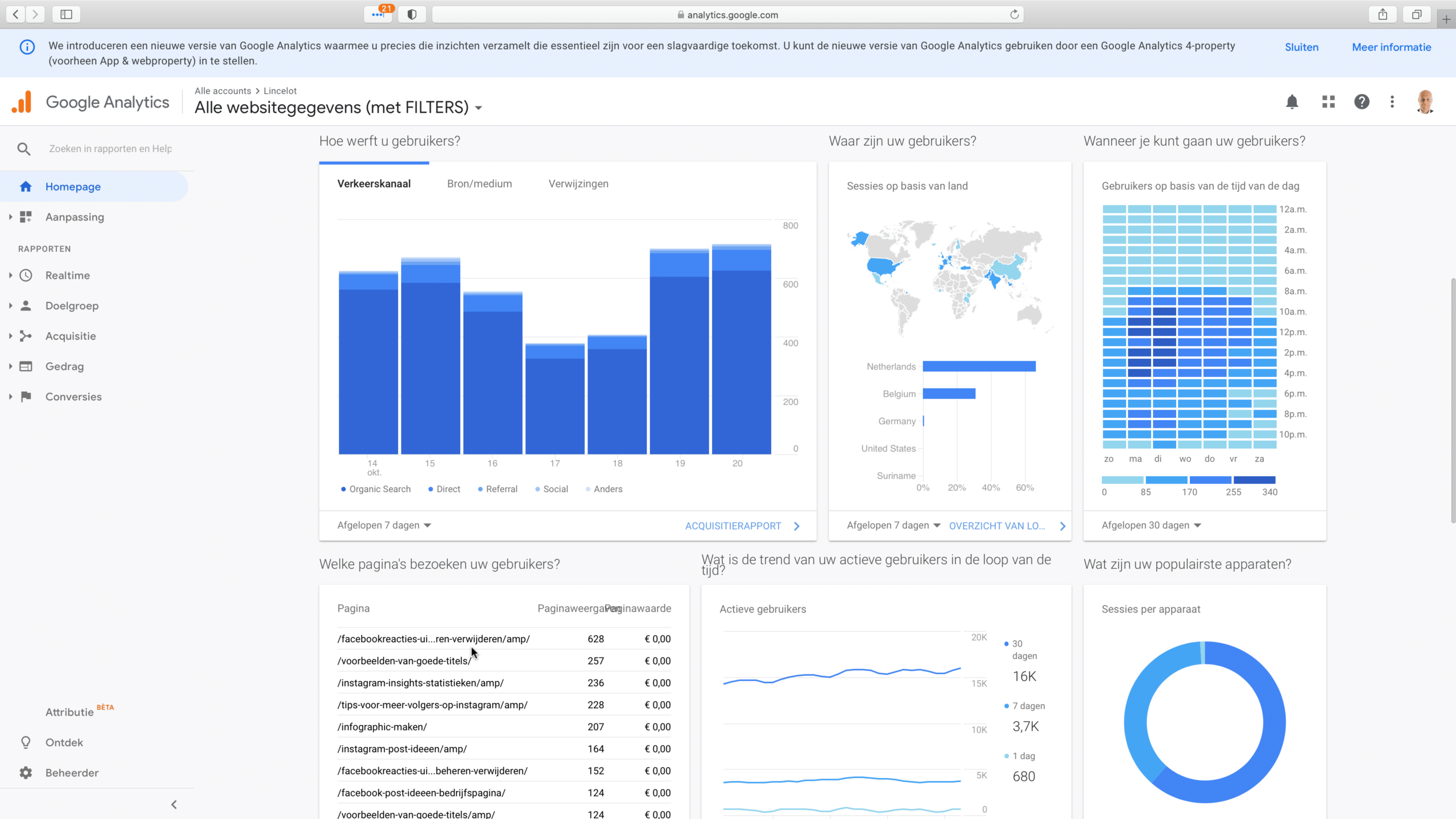Open the Google apps grid icon
The image size is (1456, 819).
1329,102
